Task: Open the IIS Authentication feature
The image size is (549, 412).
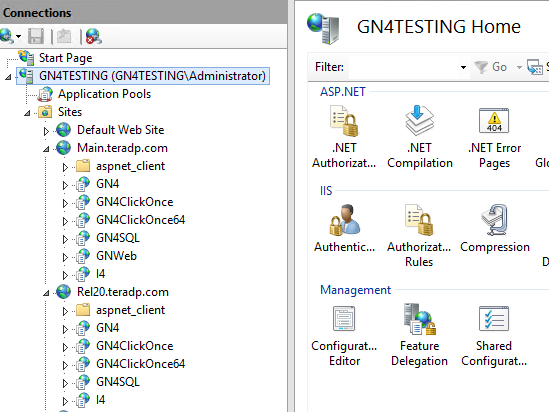Action: [344, 228]
